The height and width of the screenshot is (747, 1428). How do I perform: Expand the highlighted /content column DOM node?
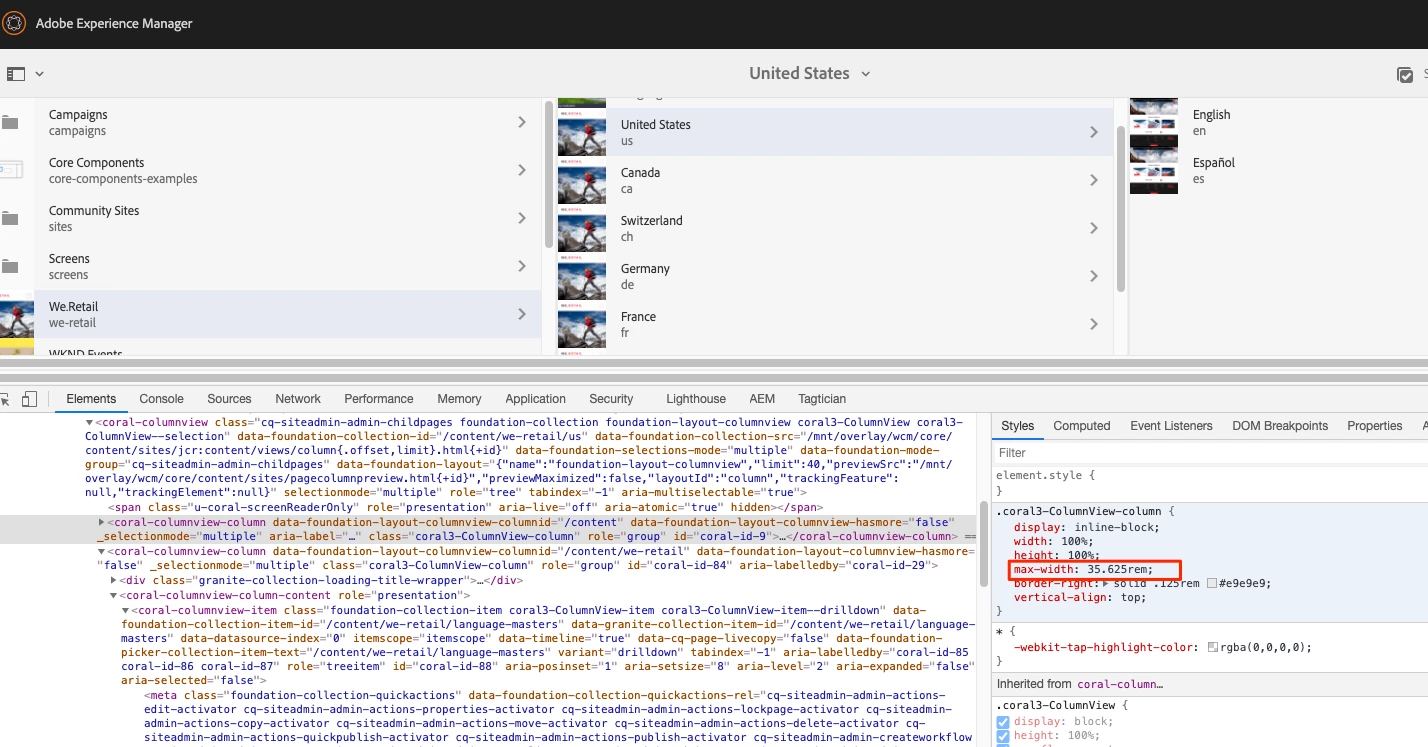coord(101,522)
